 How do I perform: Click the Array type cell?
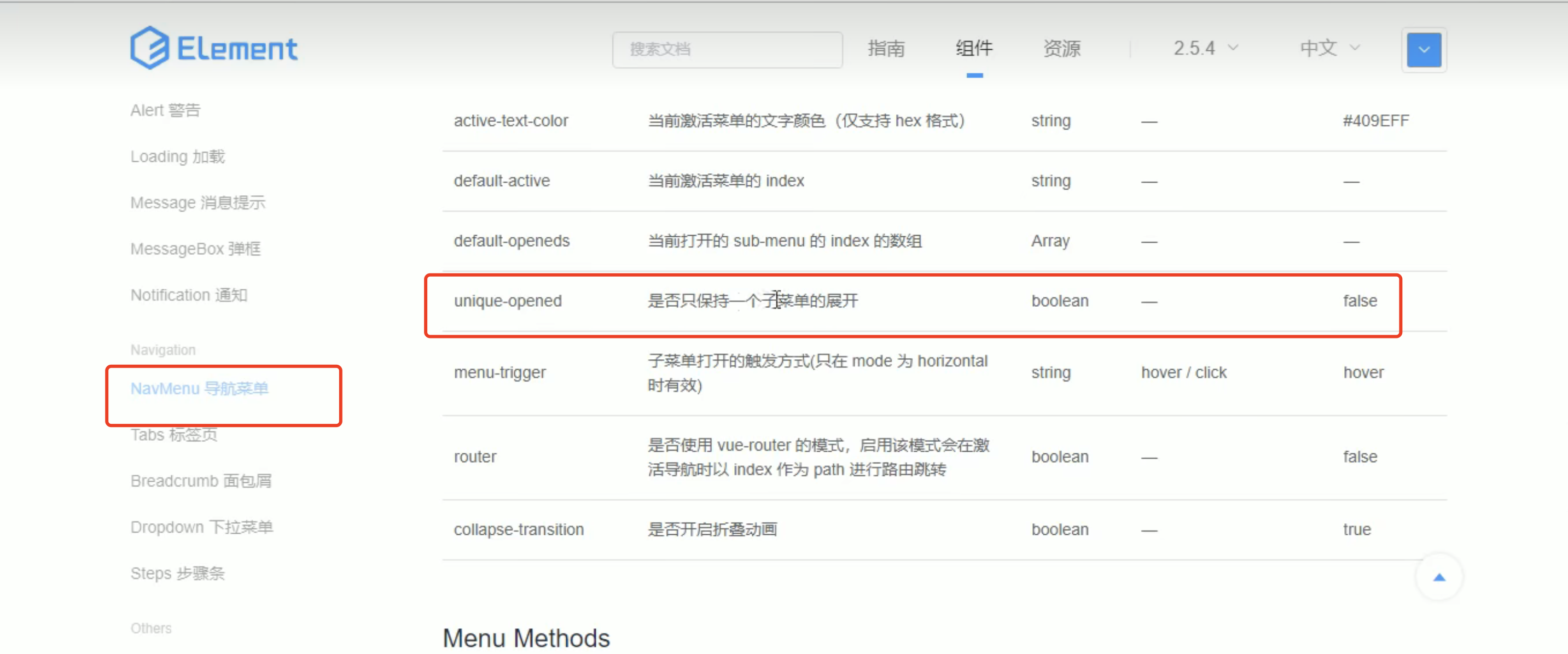(x=1050, y=241)
